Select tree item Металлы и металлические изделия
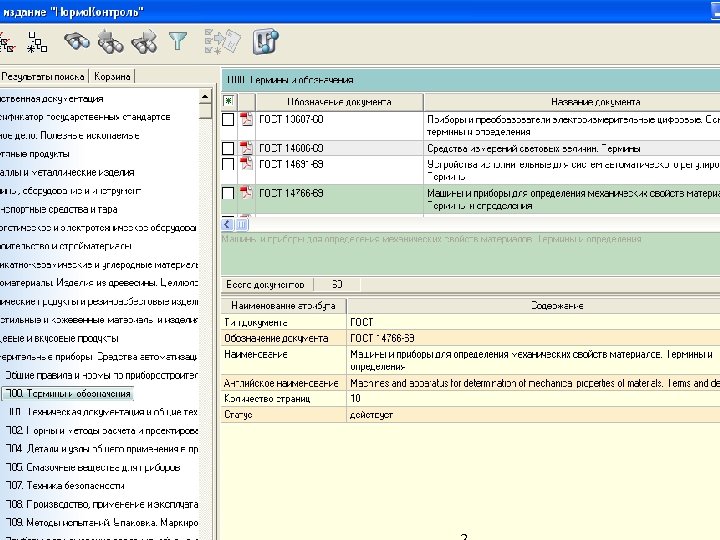 click(x=68, y=173)
